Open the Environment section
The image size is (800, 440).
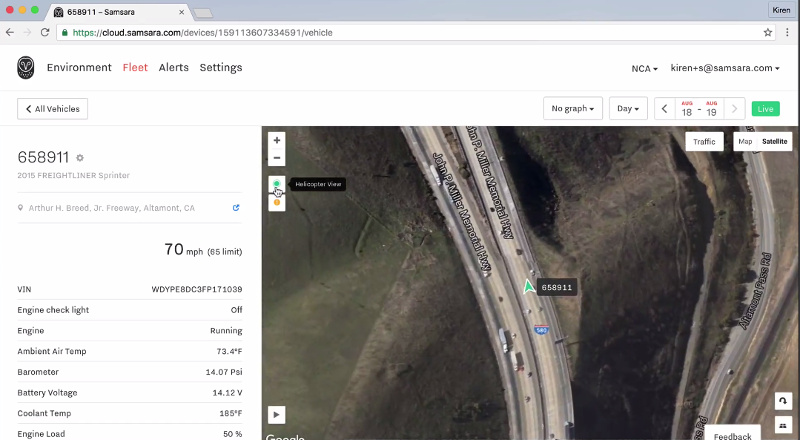tap(79, 68)
